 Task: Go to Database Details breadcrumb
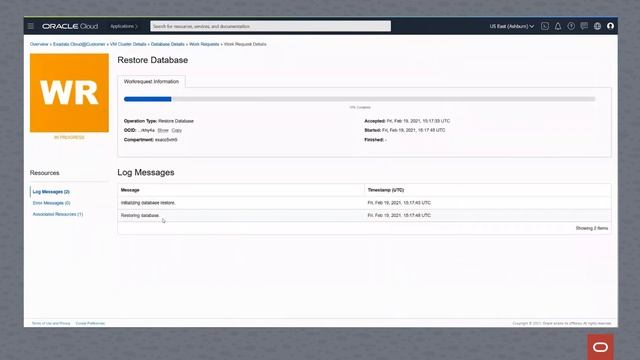168,44
